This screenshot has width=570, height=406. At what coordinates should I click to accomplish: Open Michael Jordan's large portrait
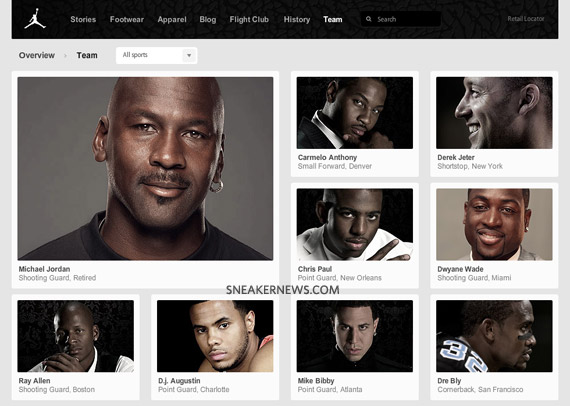pyautogui.click(x=145, y=168)
